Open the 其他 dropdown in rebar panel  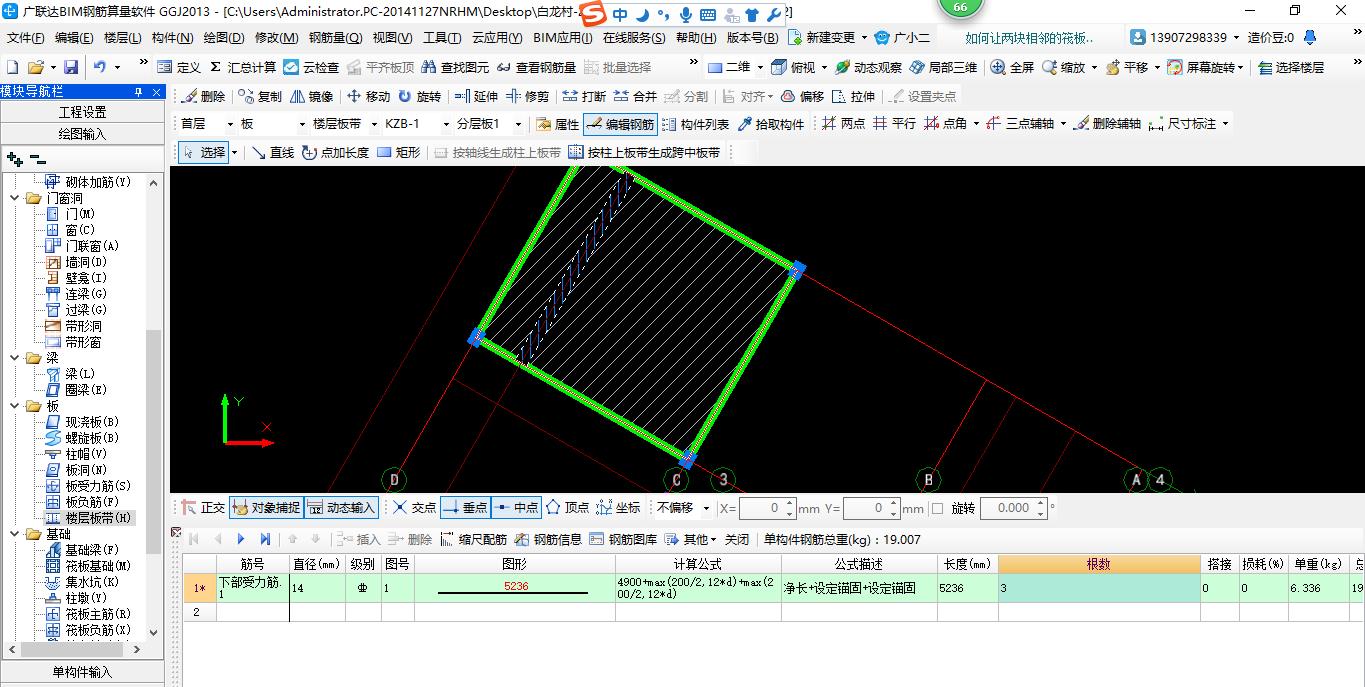click(x=694, y=539)
